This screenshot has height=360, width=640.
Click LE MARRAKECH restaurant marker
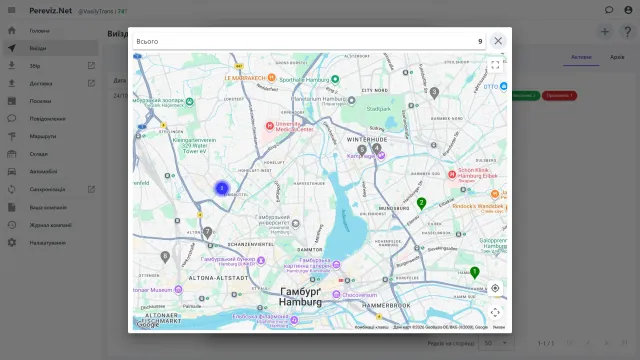[x=271, y=77]
